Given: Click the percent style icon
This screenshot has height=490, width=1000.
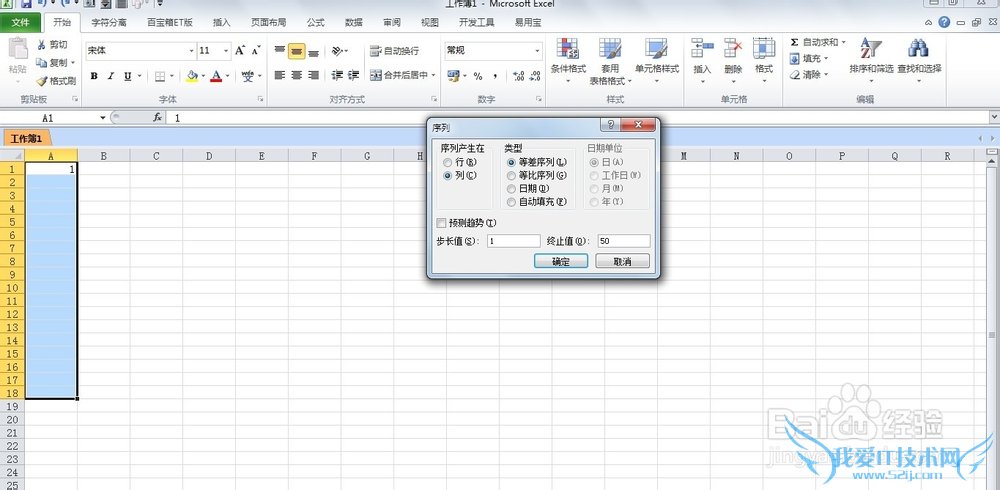Looking at the screenshot, I should (478, 76).
